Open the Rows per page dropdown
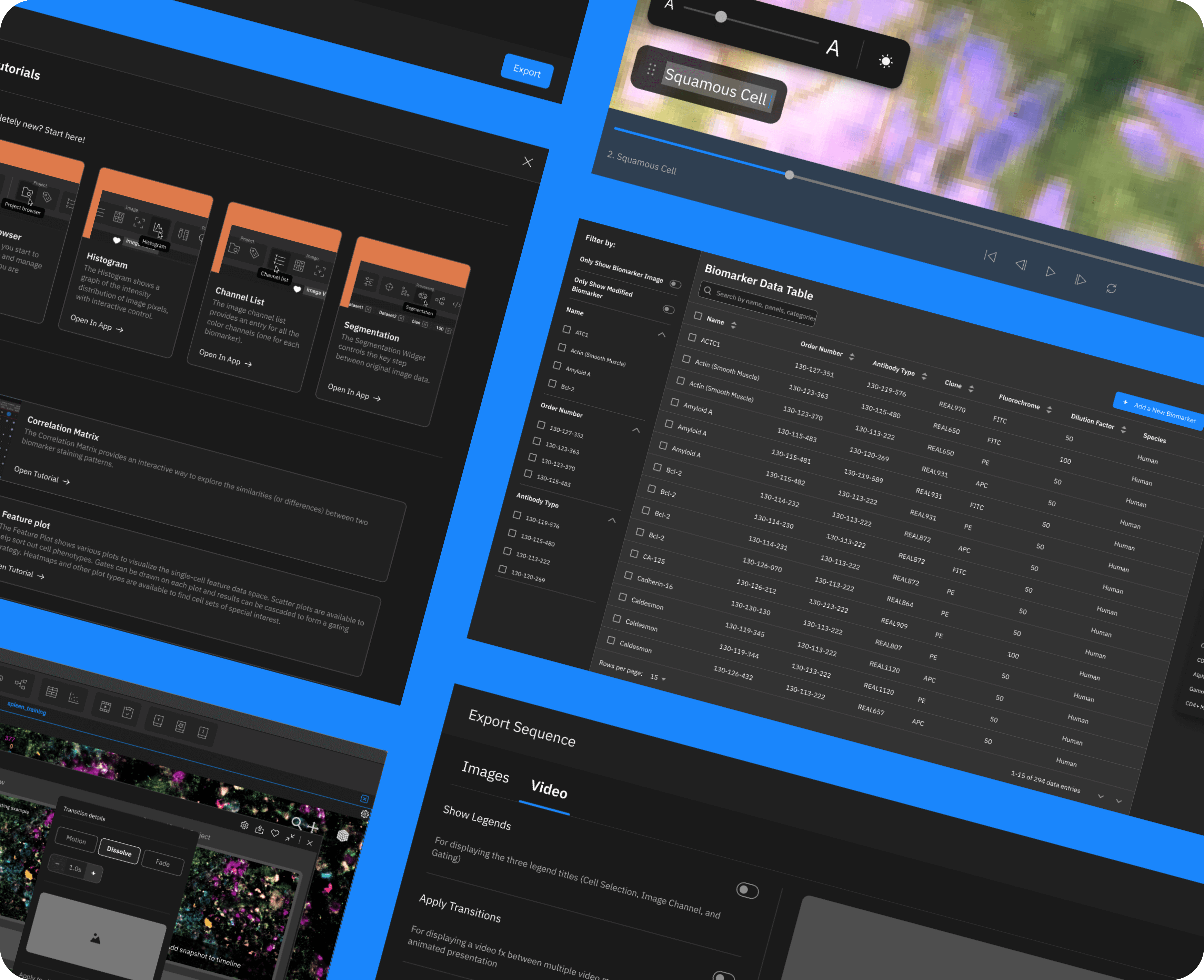Viewport: 1204px width, 980px height. pyautogui.click(x=658, y=677)
